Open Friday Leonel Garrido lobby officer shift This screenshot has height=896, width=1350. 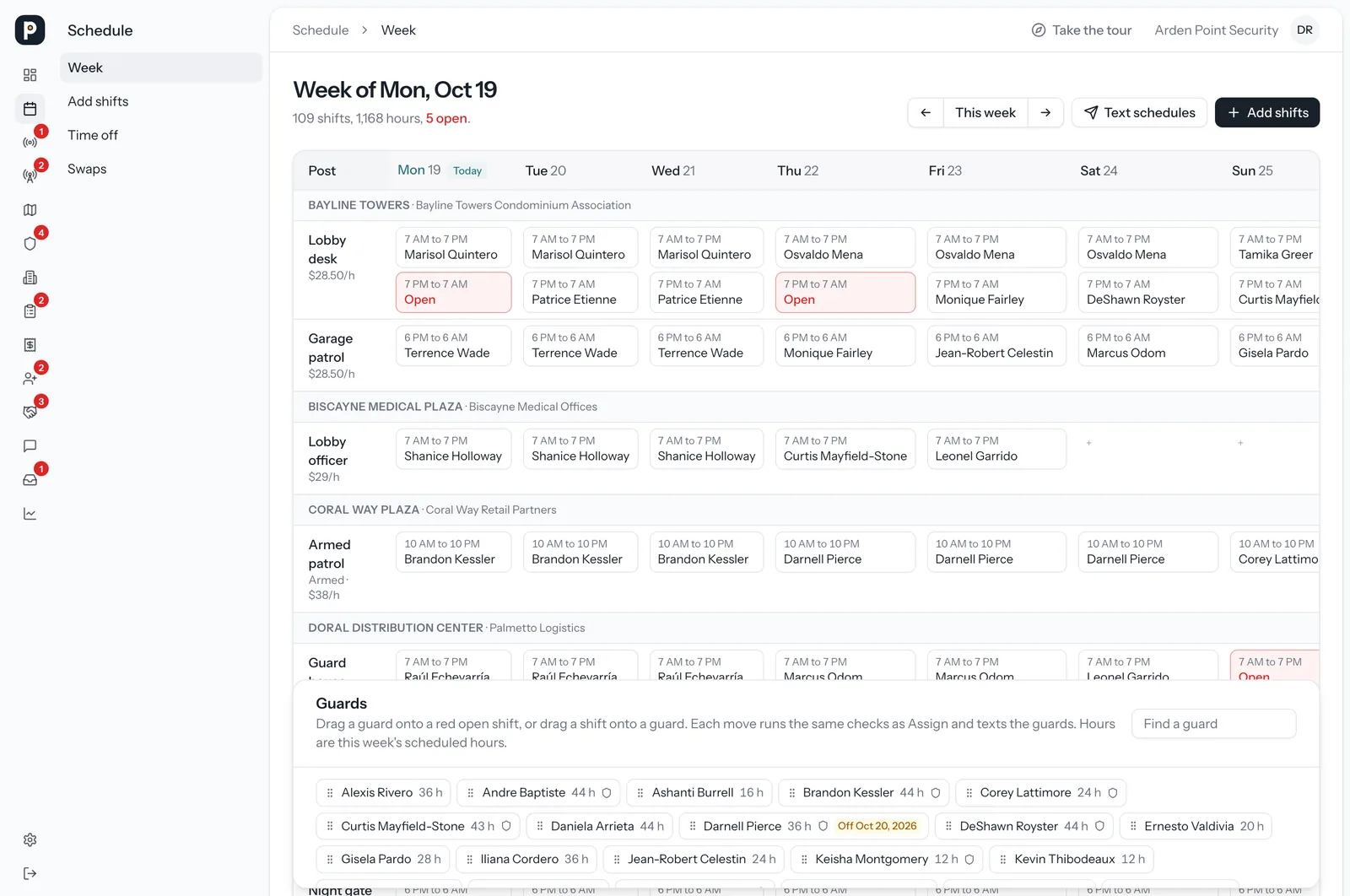pos(996,449)
